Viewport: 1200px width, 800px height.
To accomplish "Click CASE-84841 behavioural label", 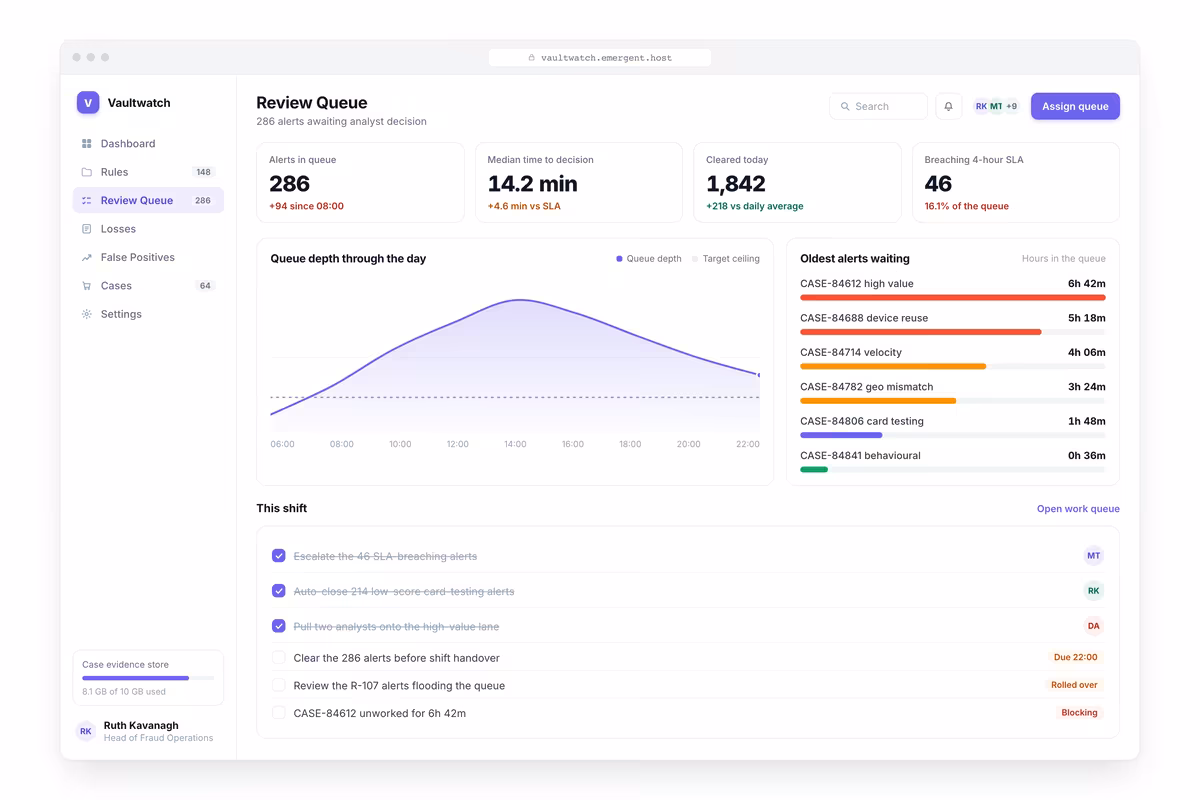I will click(860, 456).
